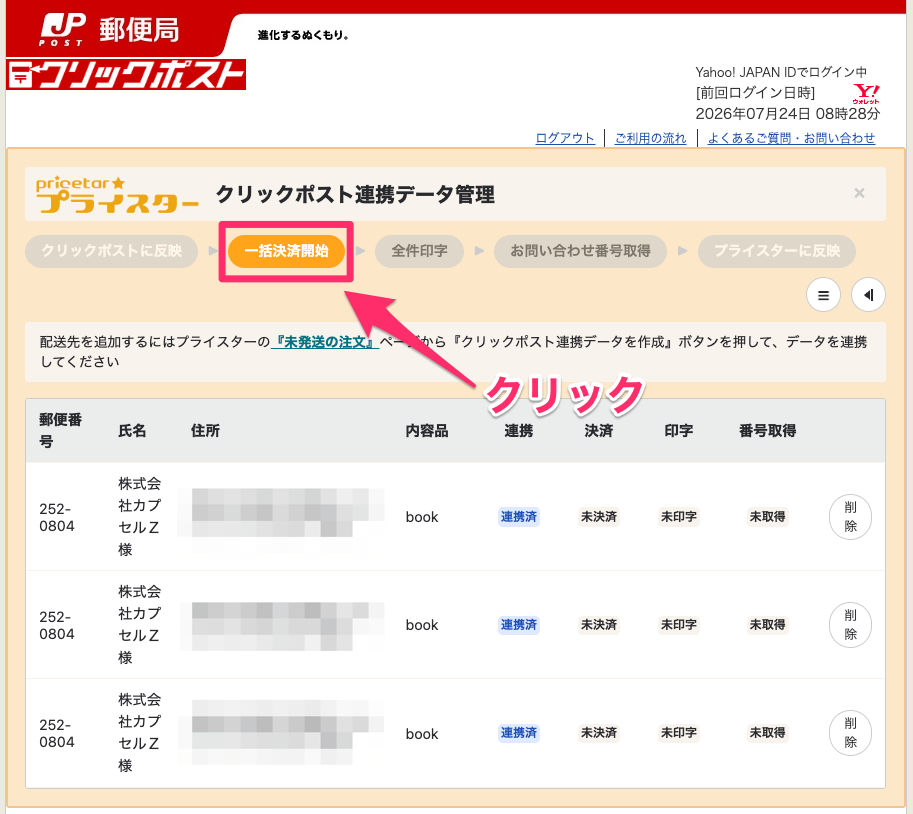This screenshot has height=814, width=913.
Task: Click the 住所 column header
Action: click(205, 431)
